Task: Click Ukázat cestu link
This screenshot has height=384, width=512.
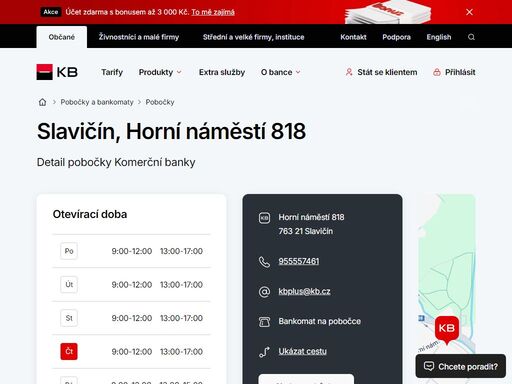Action: click(x=302, y=351)
